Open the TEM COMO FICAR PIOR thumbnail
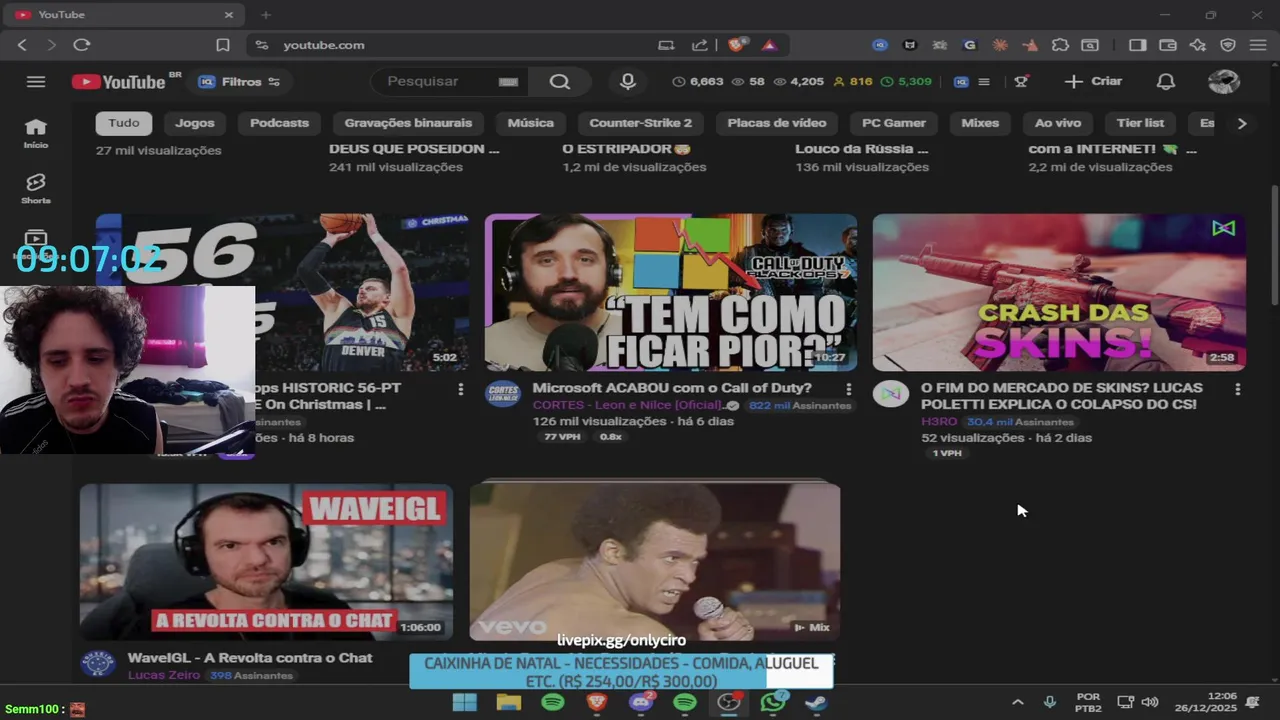This screenshot has width=1280, height=720. (671, 292)
